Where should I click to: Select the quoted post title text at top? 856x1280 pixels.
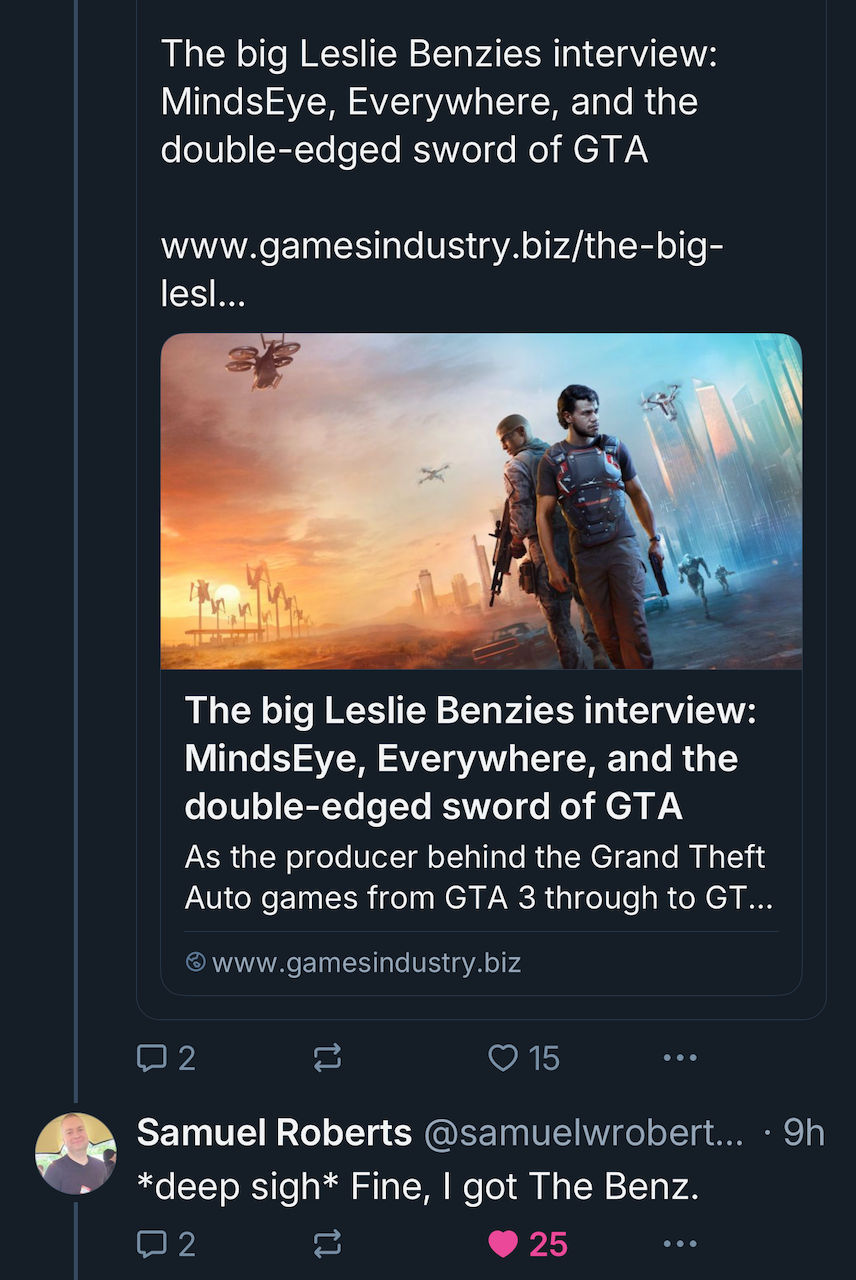coord(439,101)
